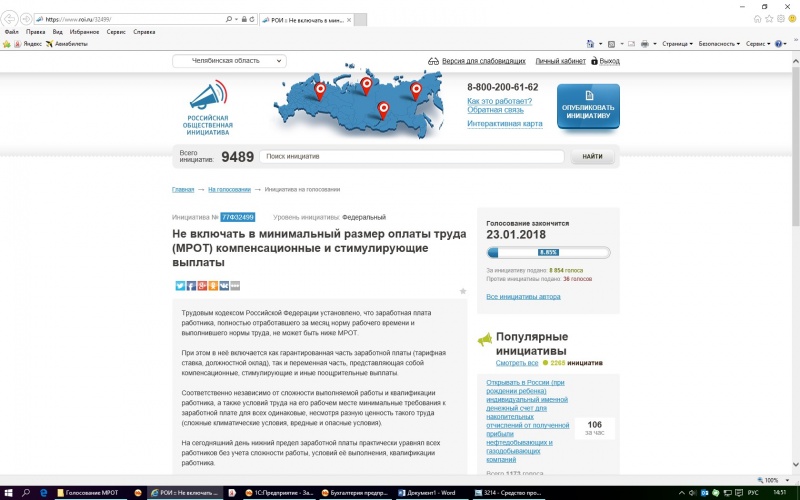This screenshot has width=800, height=500.
Task: Open the Интерактивная карта link
Action: coord(505,123)
